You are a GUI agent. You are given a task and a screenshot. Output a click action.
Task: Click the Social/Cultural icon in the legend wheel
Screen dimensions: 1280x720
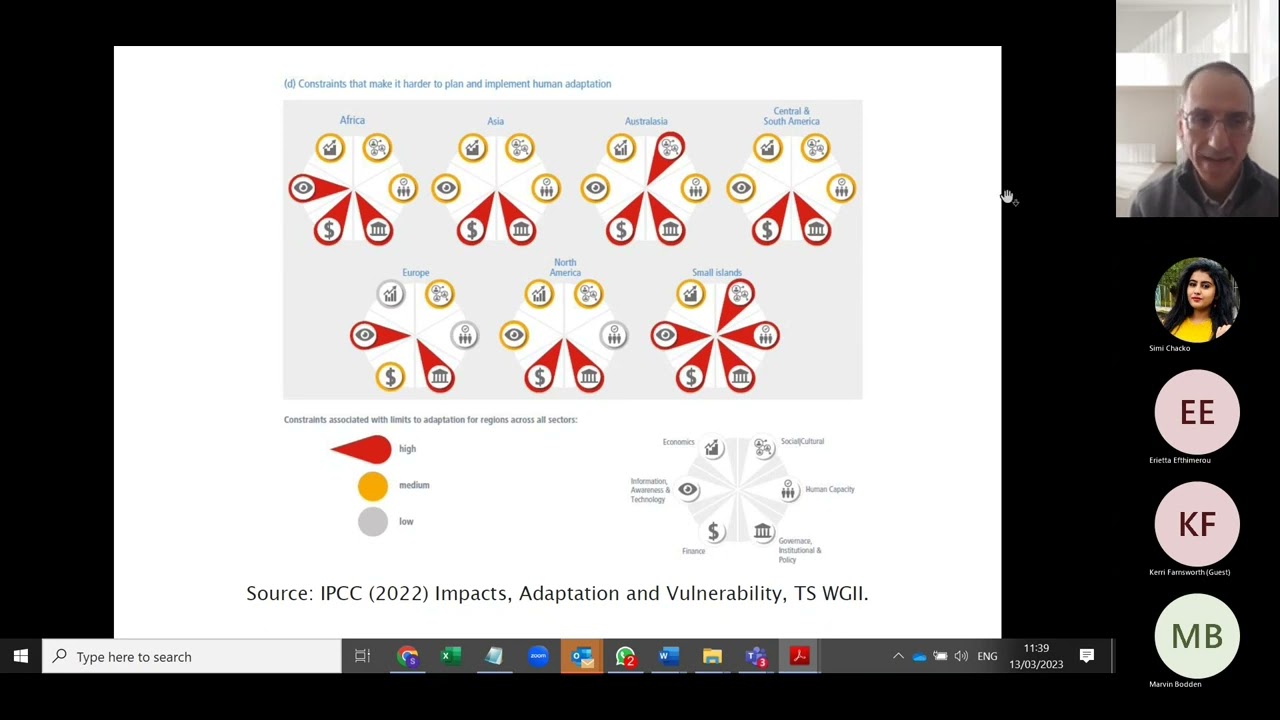pyautogui.click(x=763, y=448)
